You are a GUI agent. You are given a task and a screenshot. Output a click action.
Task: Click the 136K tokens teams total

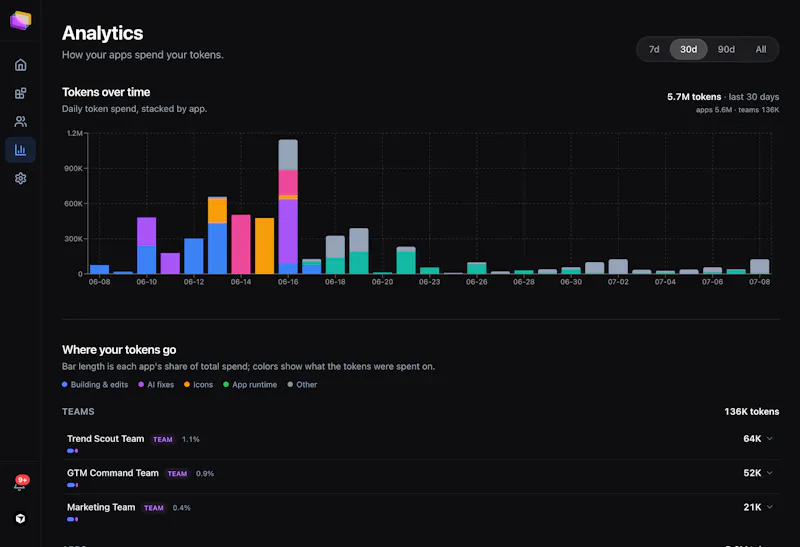point(752,412)
